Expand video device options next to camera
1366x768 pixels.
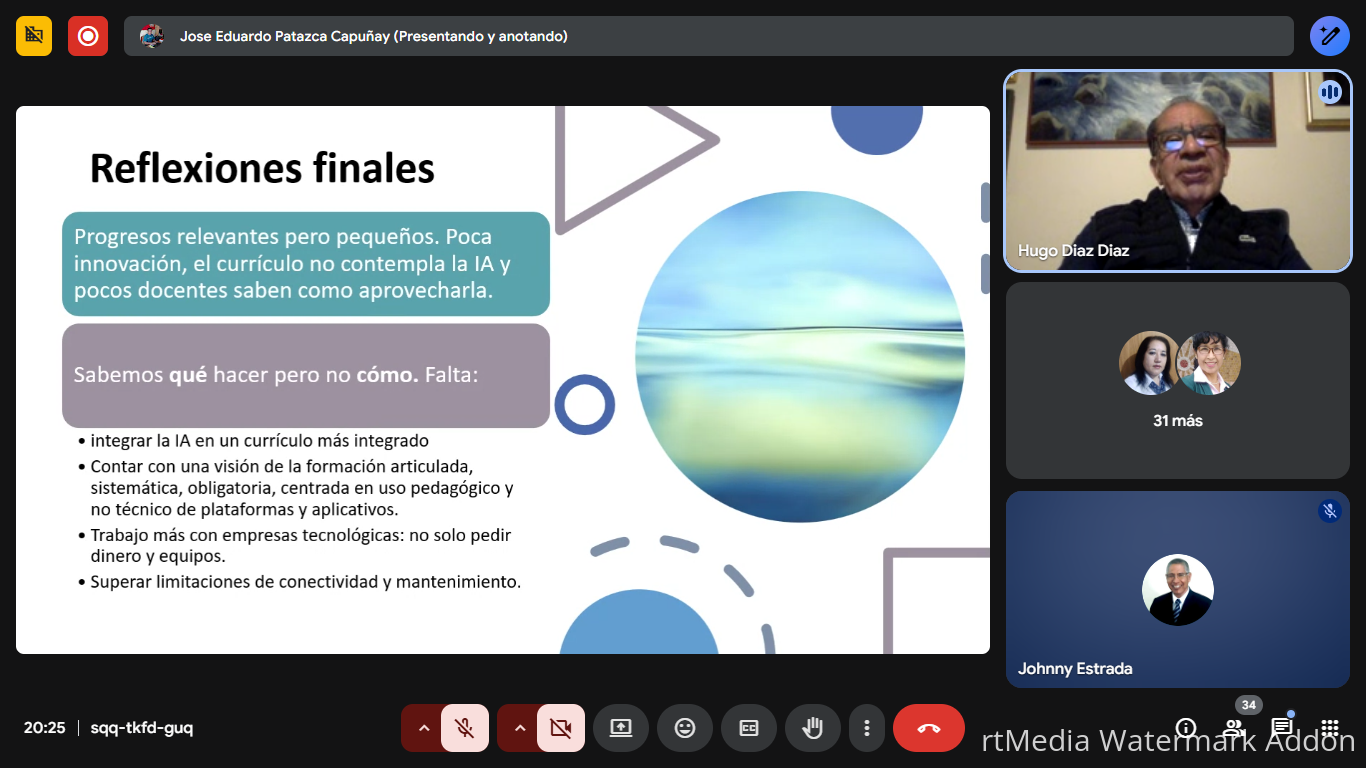[x=519, y=728]
